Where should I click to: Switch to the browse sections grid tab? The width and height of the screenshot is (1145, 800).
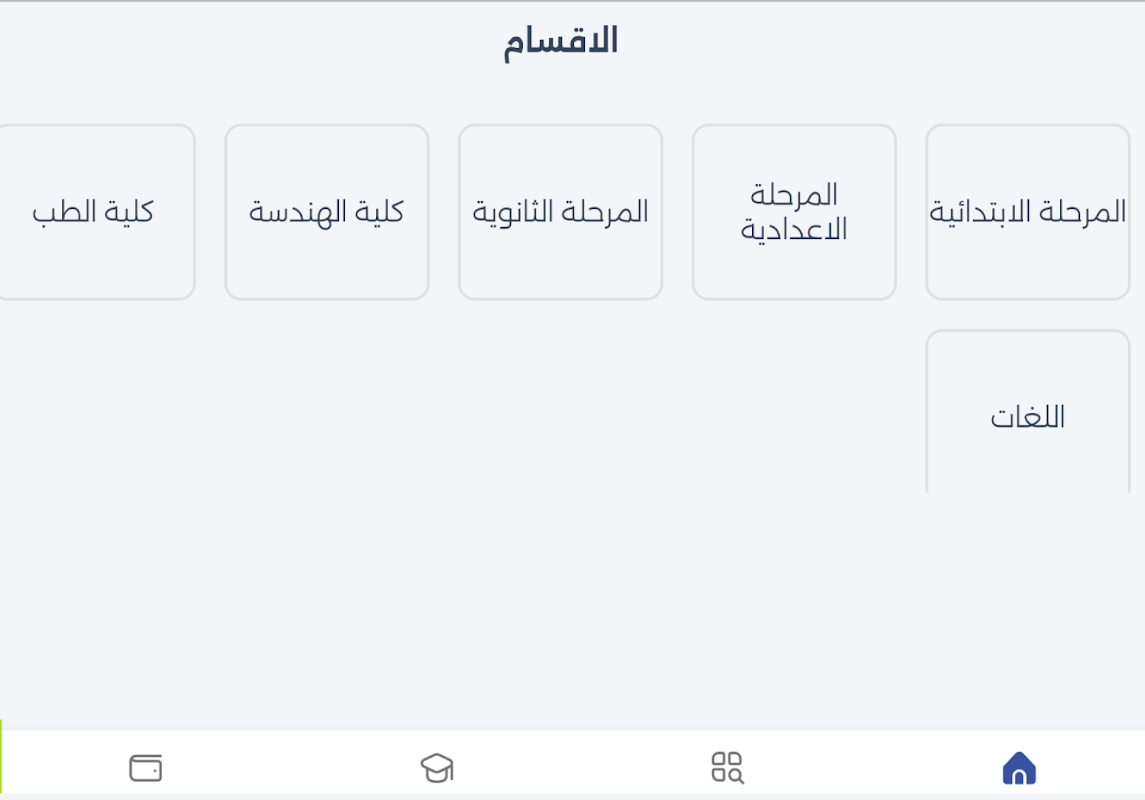(x=727, y=768)
